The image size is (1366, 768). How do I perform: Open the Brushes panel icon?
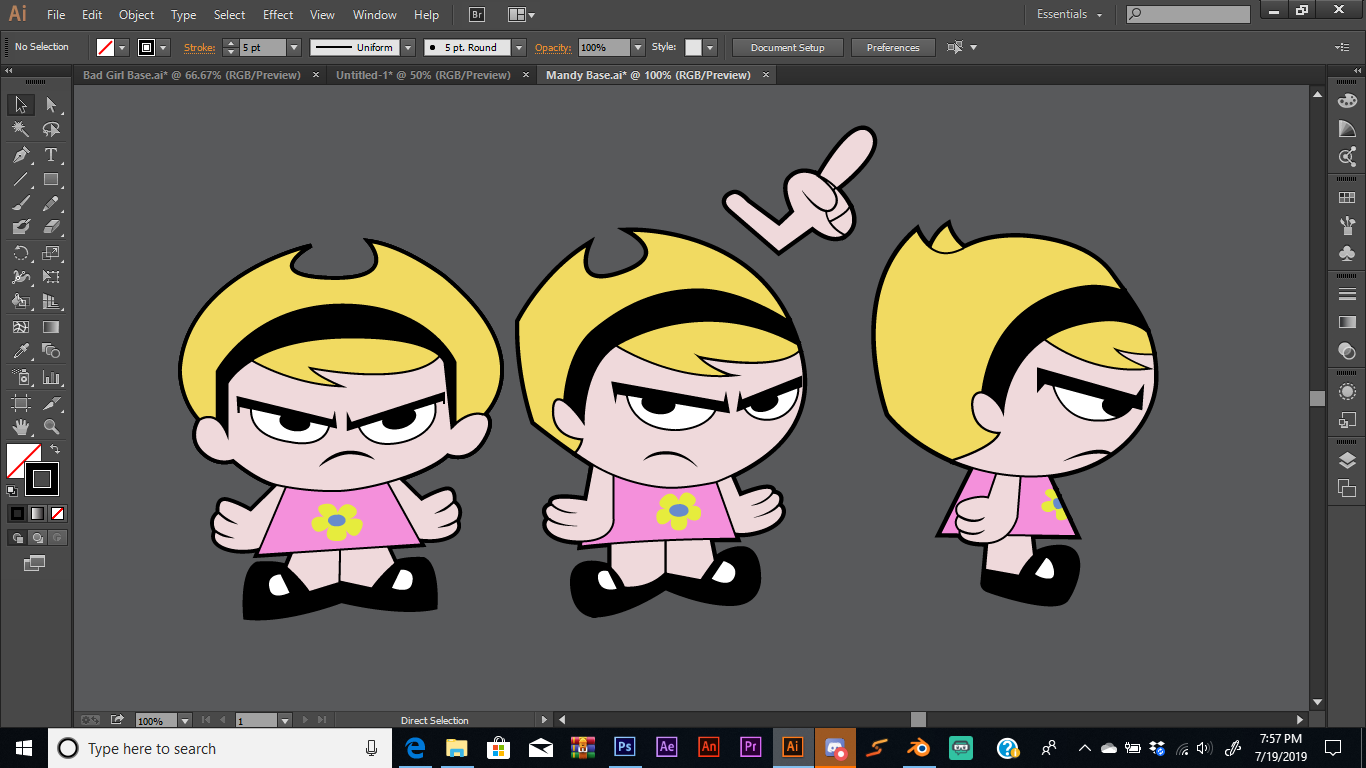pos(1347,226)
